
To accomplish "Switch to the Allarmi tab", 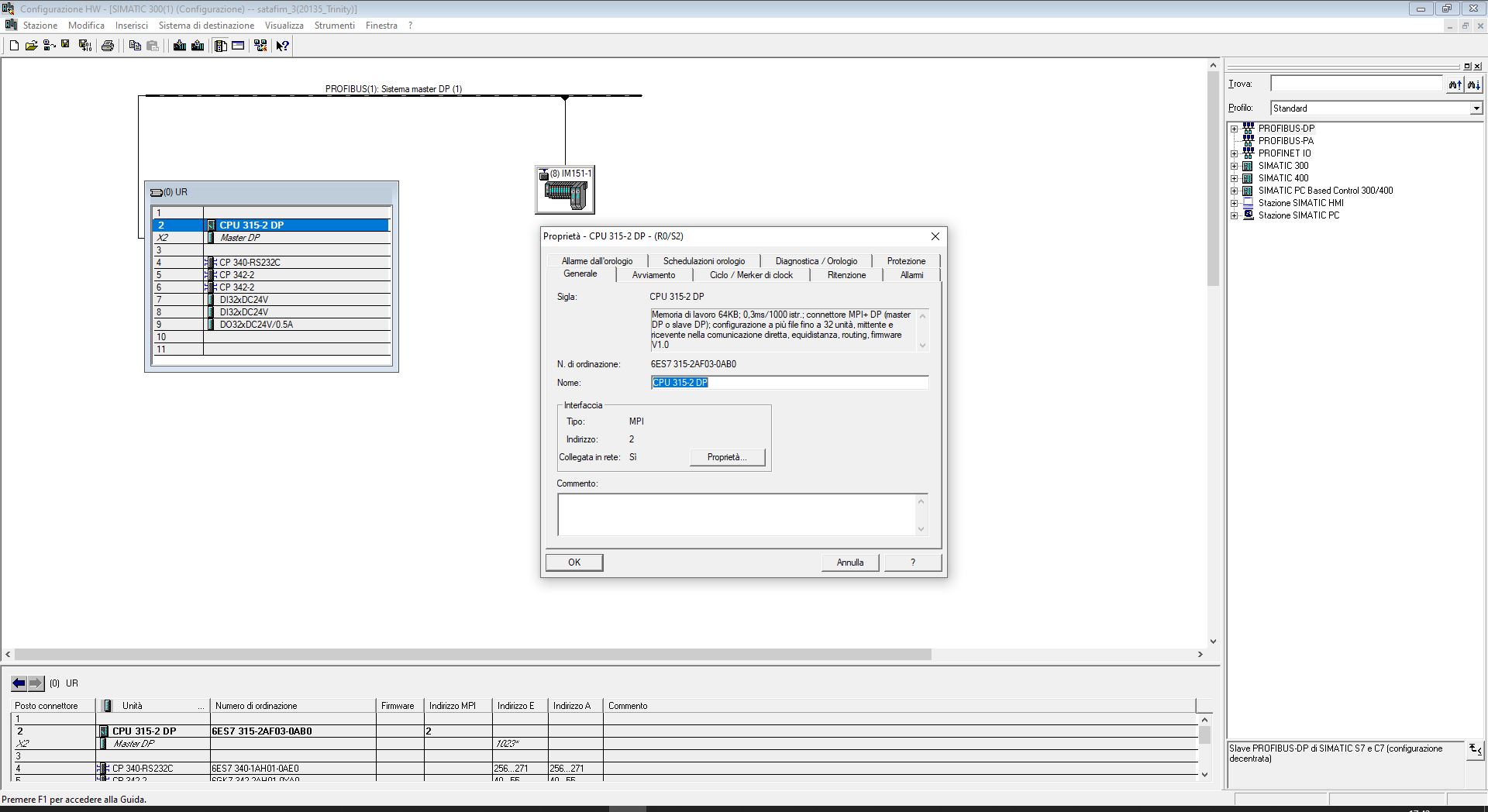I will [911, 275].
